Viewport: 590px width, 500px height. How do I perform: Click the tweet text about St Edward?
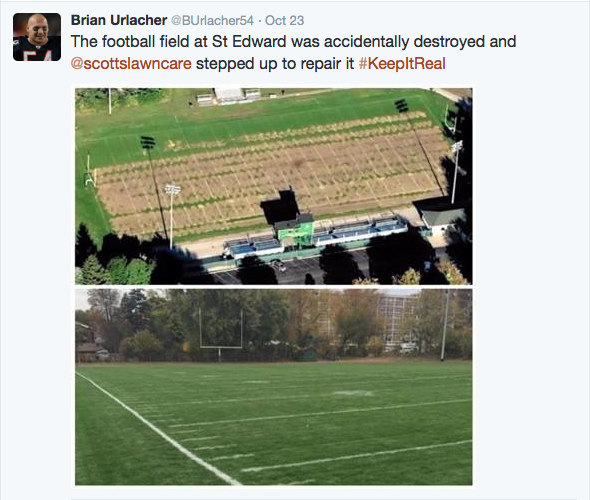pyautogui.click(x=293, y=53)
